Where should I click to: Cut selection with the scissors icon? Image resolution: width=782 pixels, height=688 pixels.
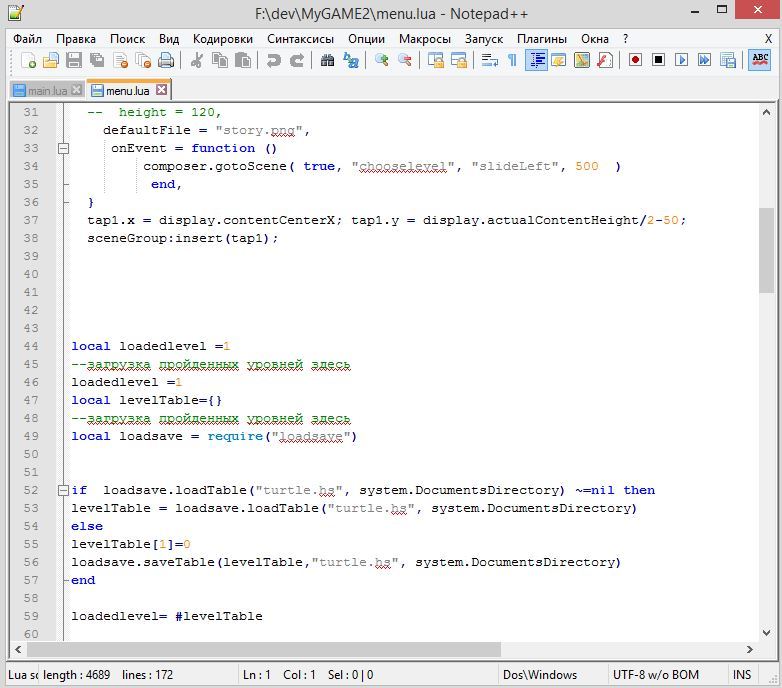pyautogui.click(x=196, y=60)
